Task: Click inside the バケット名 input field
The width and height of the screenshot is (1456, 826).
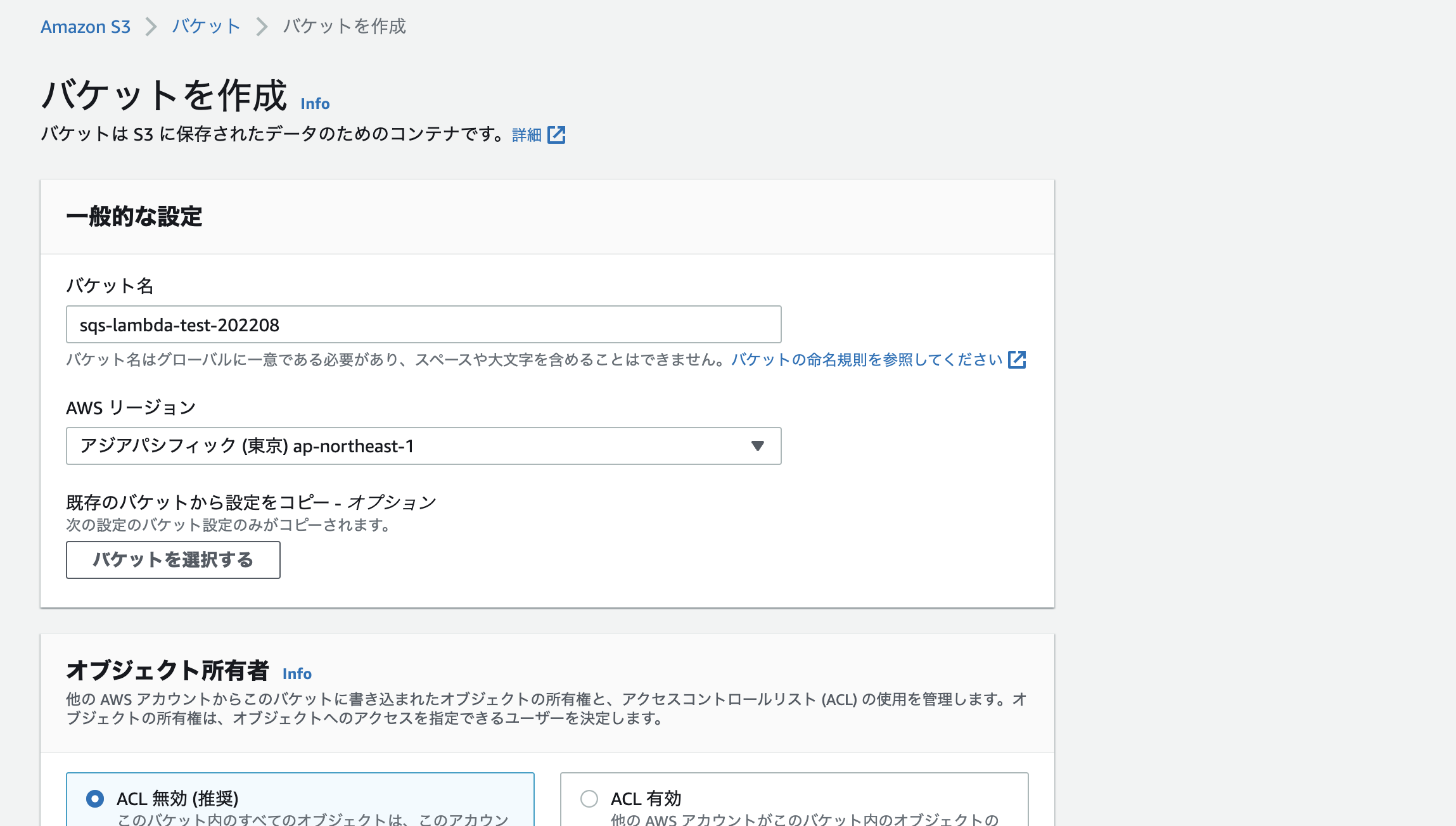Action: (x=423, y=324)
